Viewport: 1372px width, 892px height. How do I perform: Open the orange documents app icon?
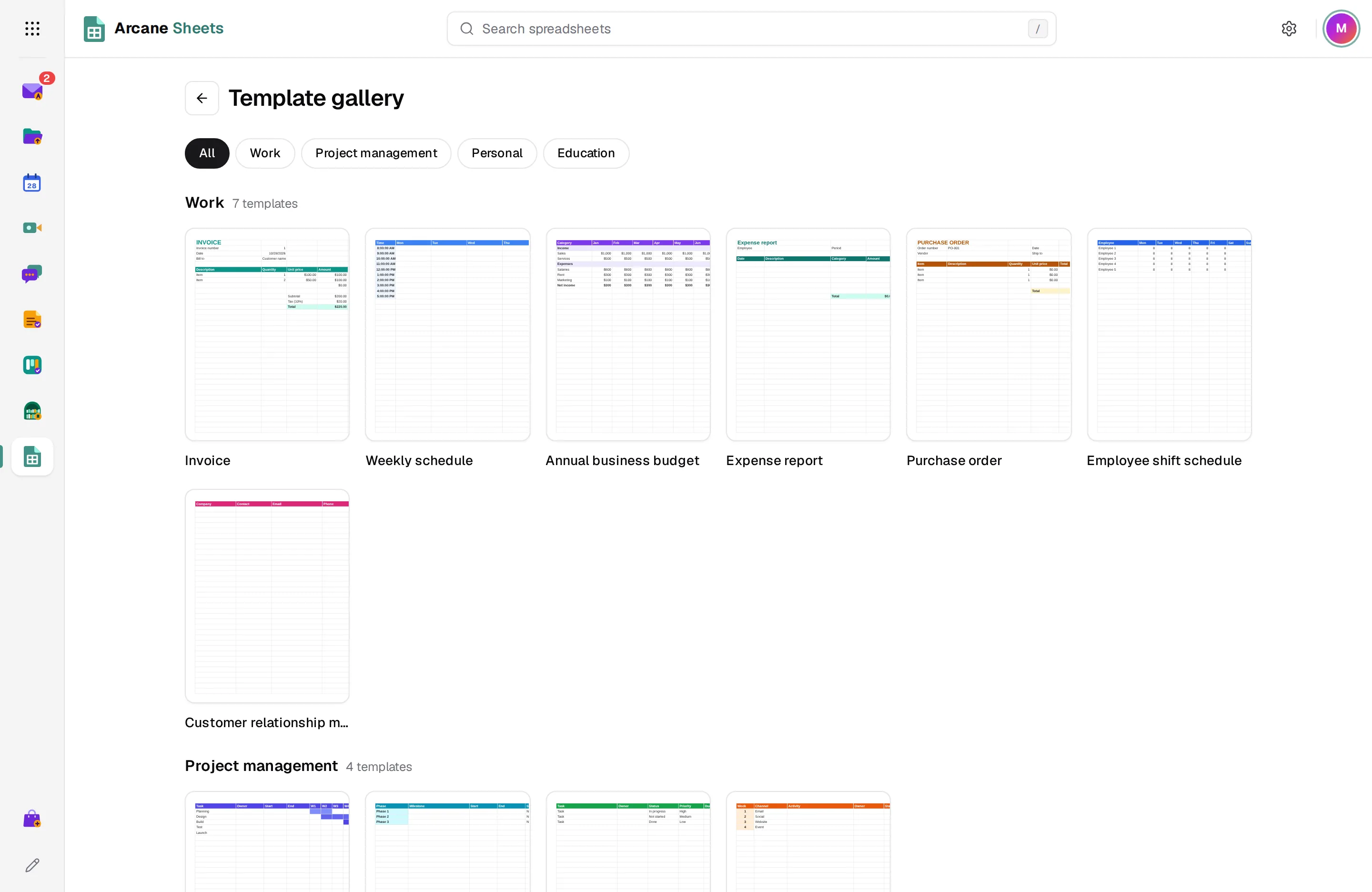[32, 319]
